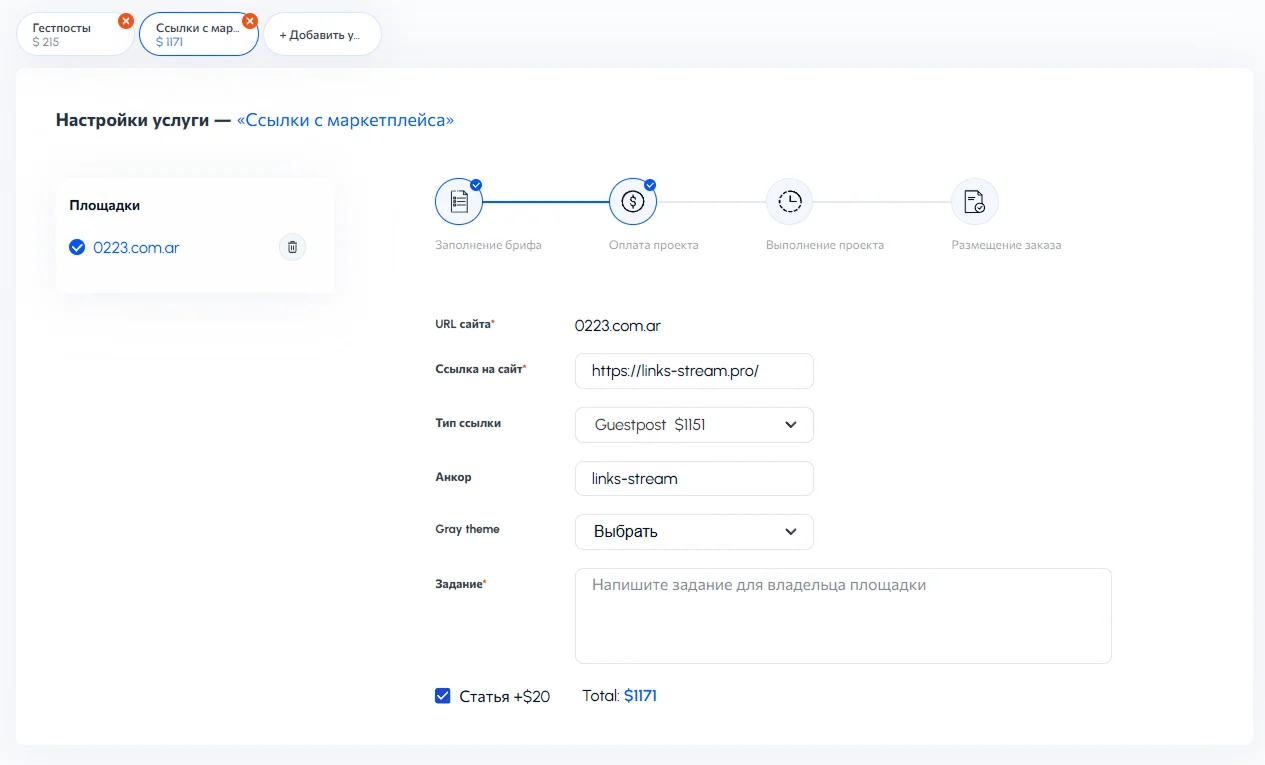Close the Ссылки с маркетплейса tab
Screen dimensions: 1265x765
(250, 20)
